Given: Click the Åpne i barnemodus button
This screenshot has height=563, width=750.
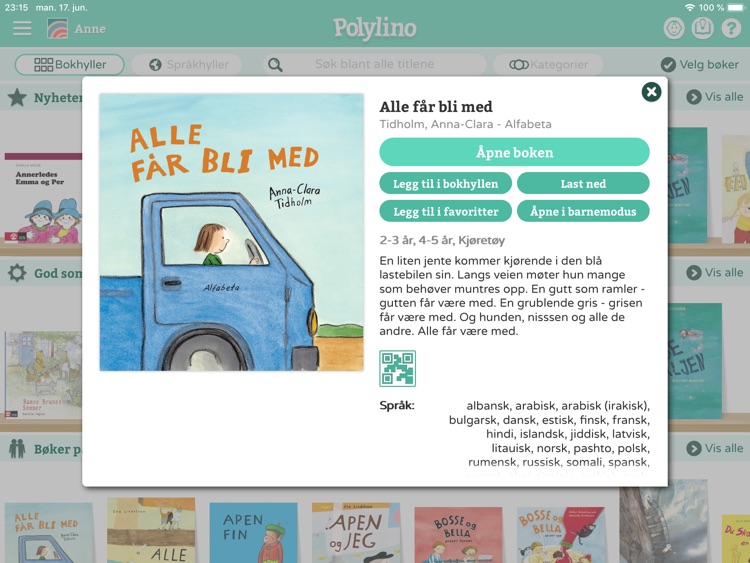Looking at the screenshot, I should [584, 211].
